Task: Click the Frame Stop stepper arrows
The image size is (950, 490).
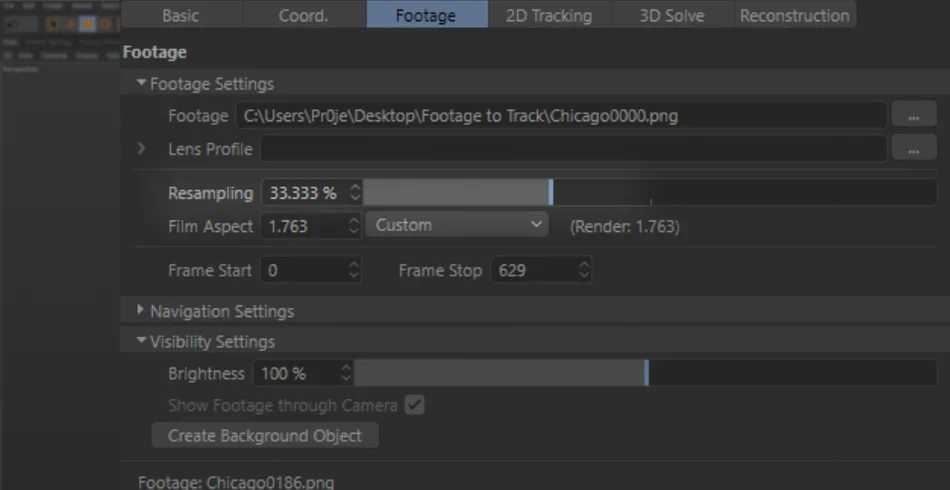Action: click(584, 270)
